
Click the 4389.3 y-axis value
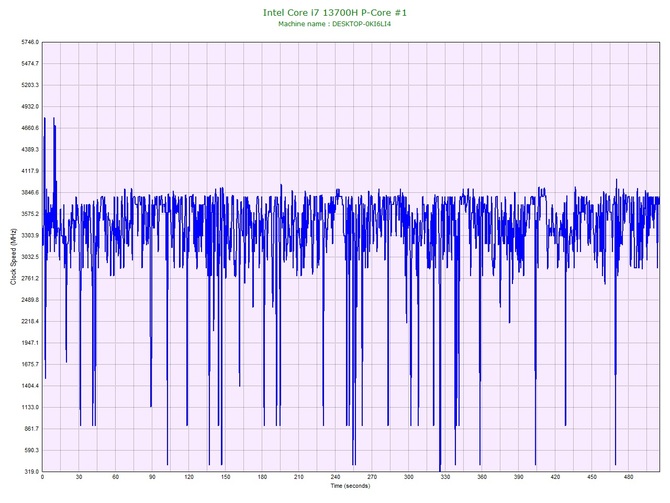(30, 150)
